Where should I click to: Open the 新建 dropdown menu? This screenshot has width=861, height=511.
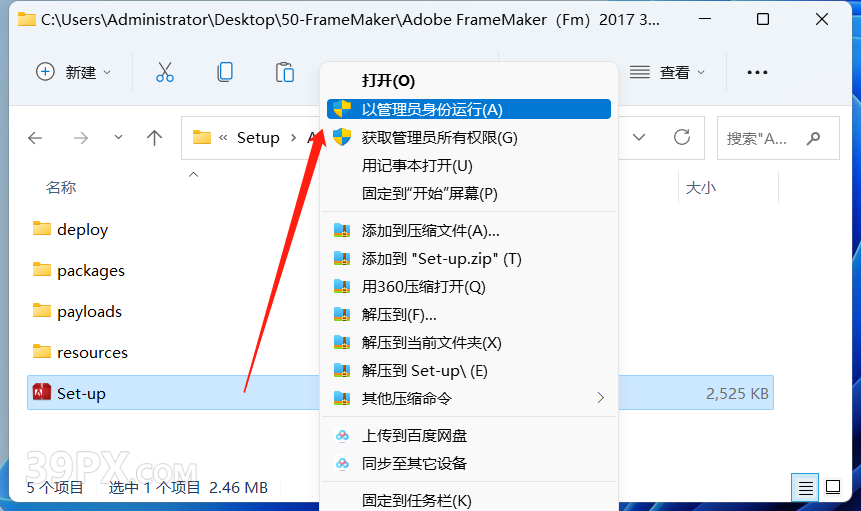click(x=73, y=72)
